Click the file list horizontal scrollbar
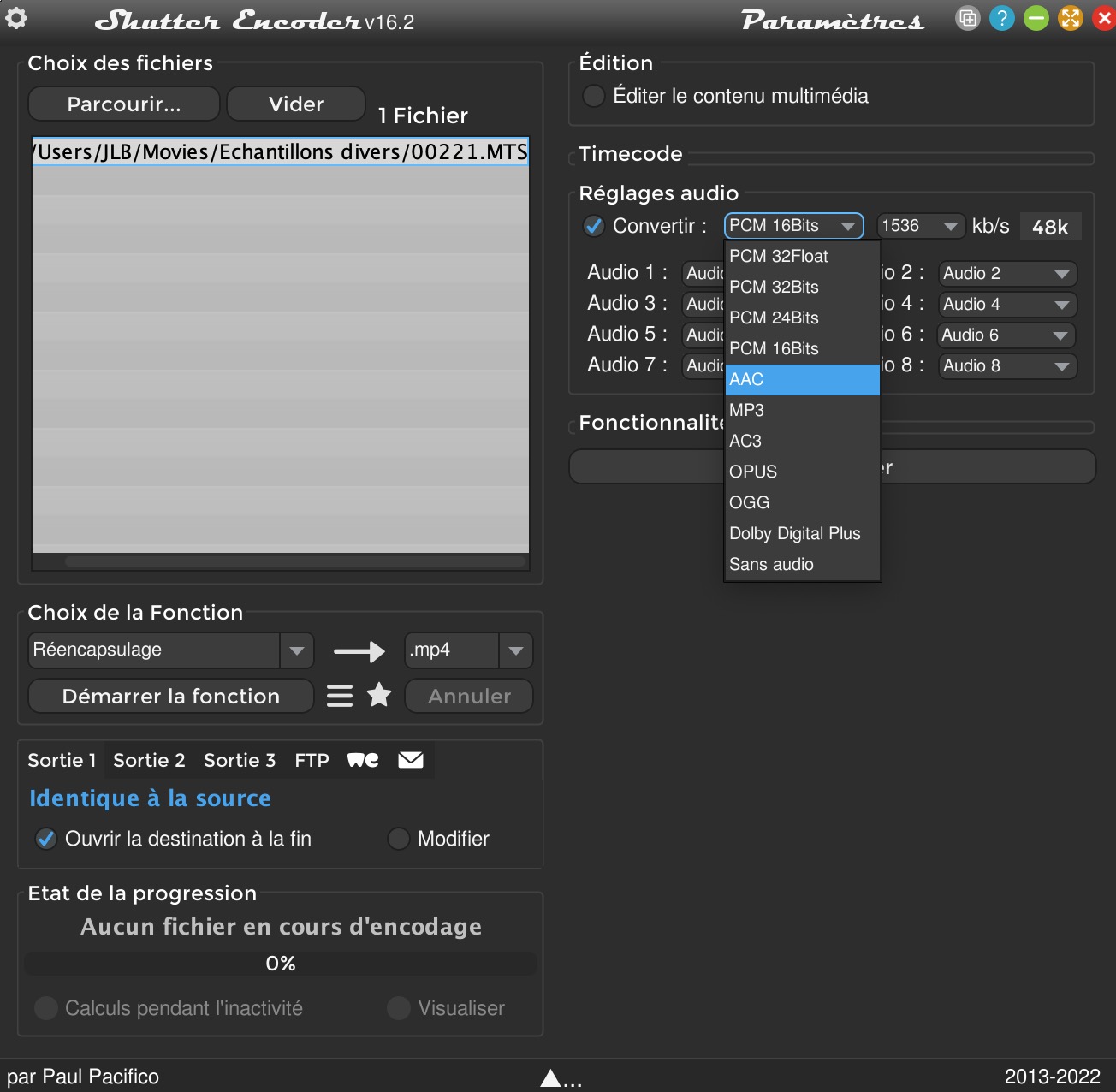The width and height of the screenshot is (1116, 1092). (x=295, y=561)
